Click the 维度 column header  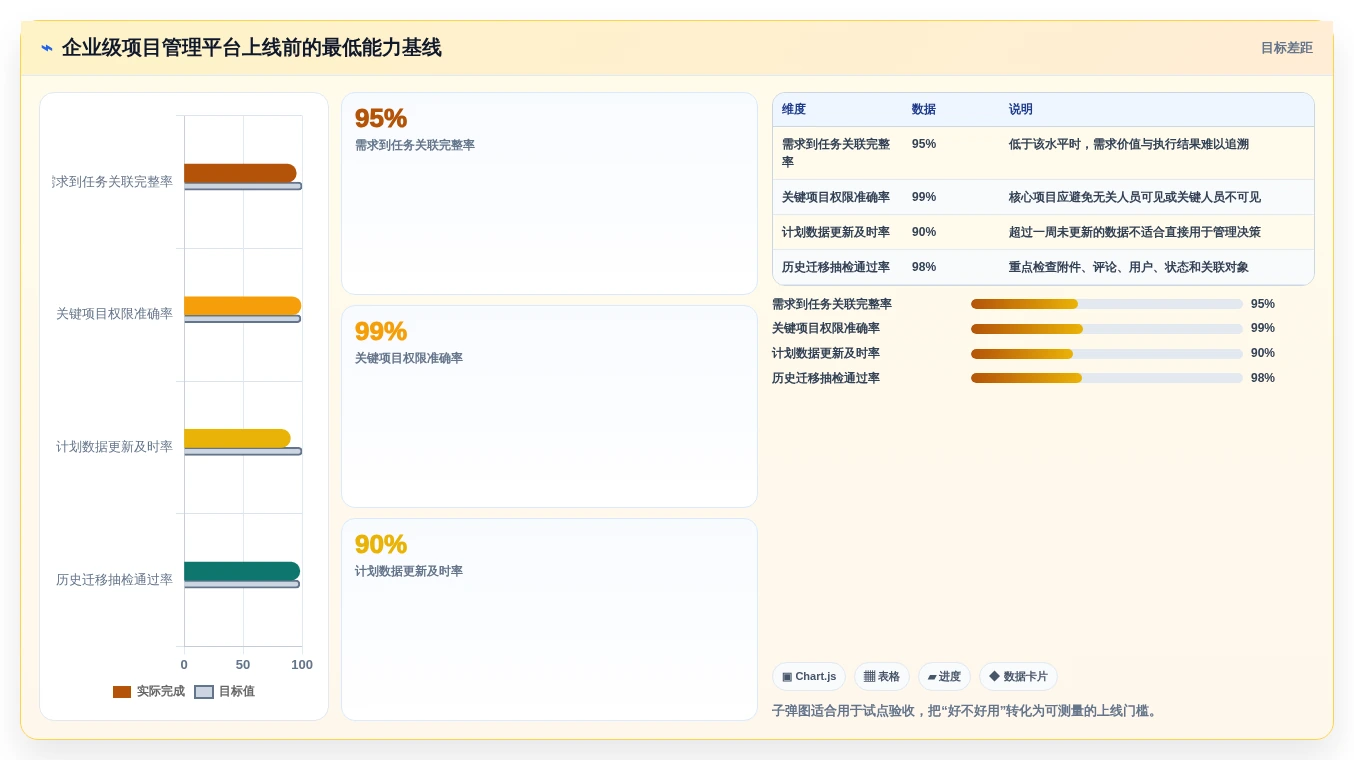click(x=794, y=110)
